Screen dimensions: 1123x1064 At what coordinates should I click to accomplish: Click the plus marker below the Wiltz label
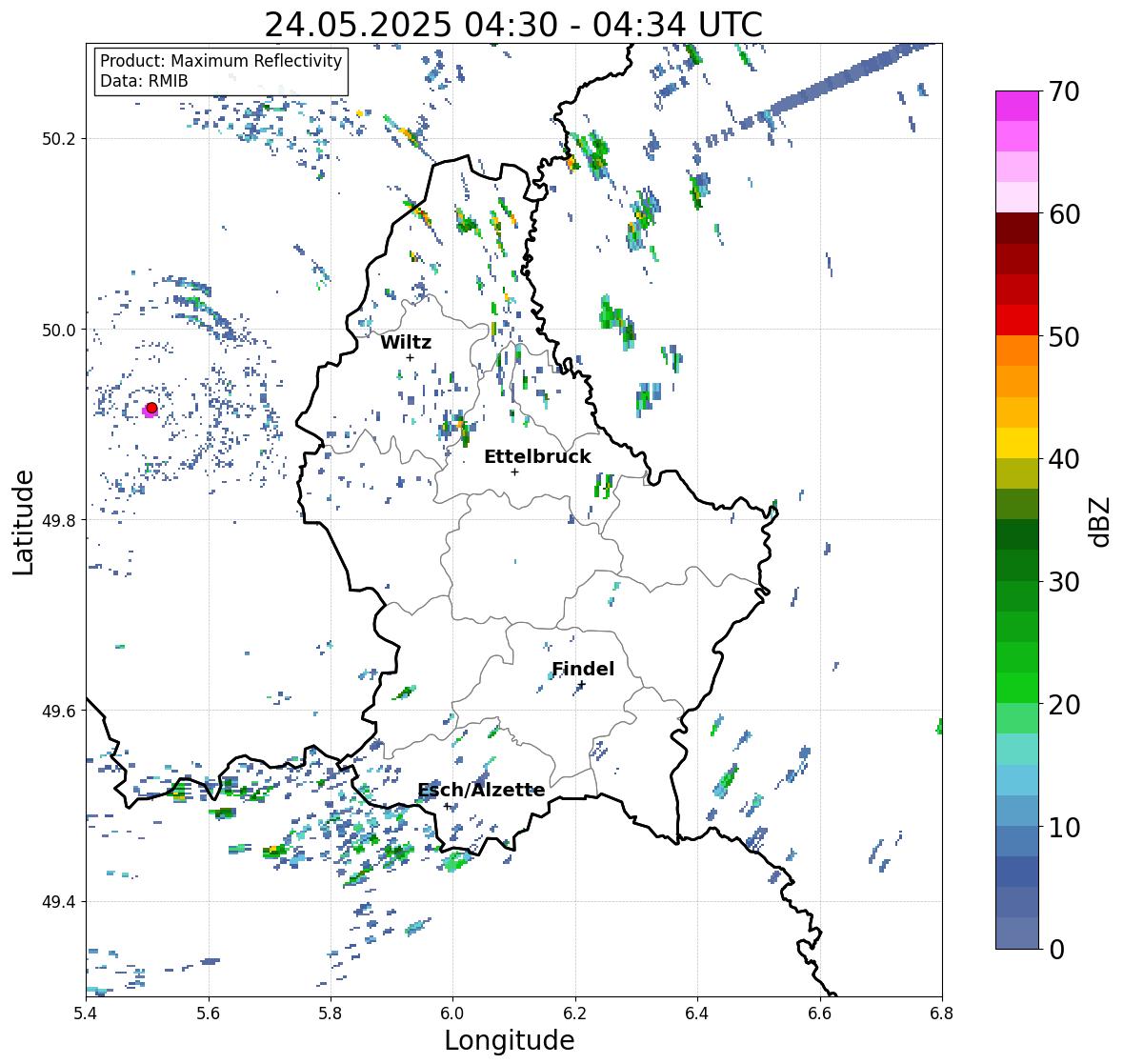[410, 357]
